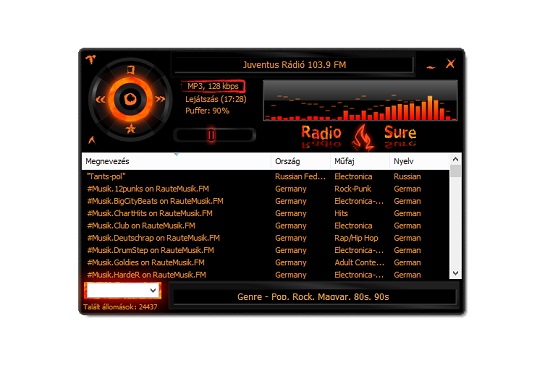550x373 pixels.
Task: Close the Radio Sure window
Action: pos(450,64)
